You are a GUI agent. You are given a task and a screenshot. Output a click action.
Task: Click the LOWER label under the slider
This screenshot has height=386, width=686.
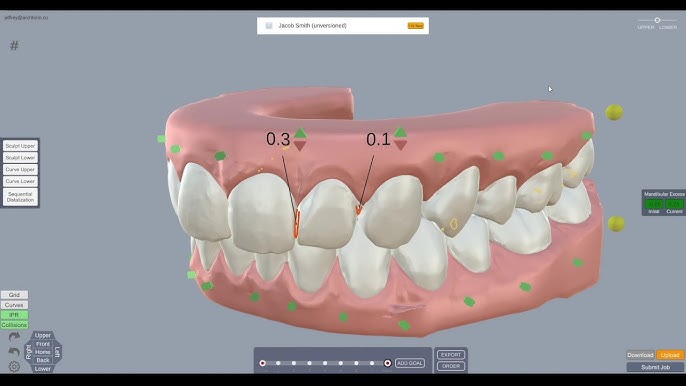coord(668,28)
